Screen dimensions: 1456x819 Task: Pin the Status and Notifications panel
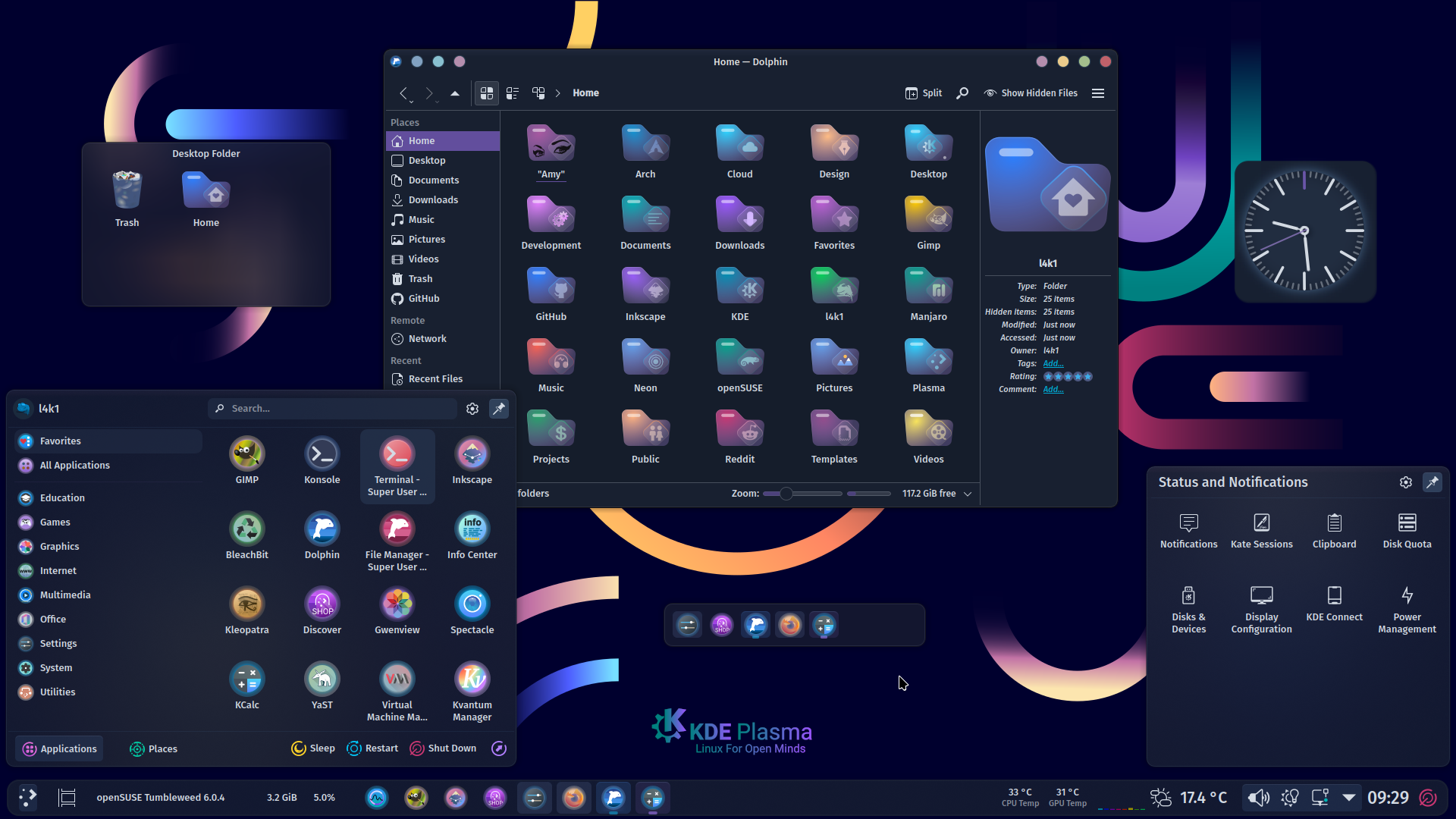(x=1432, y=482)
